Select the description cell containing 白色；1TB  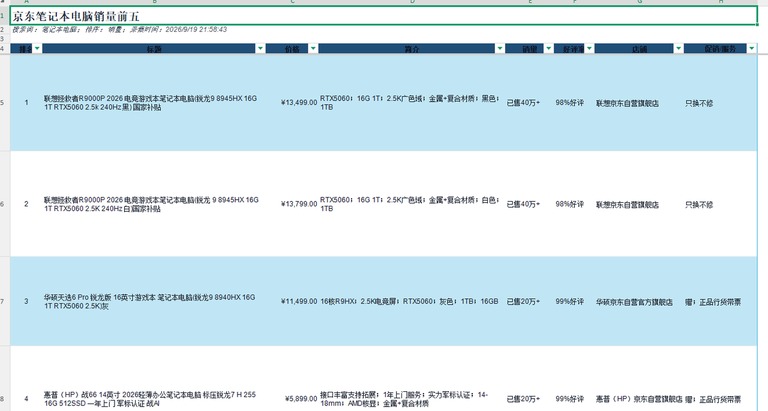click(411, 204)
